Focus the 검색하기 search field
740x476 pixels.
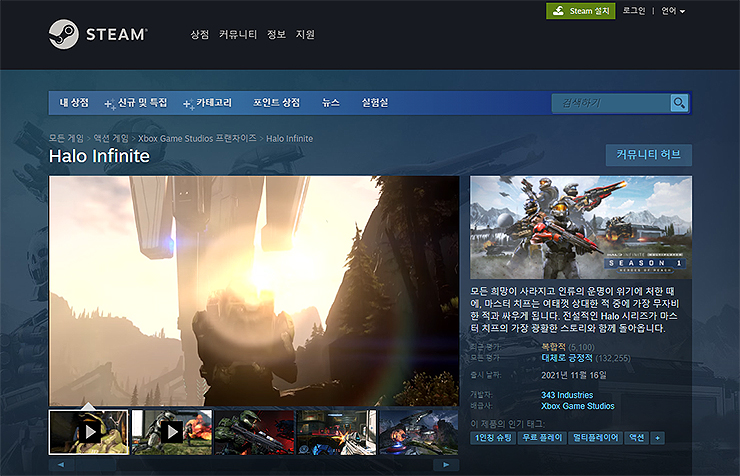click(611, 103)
